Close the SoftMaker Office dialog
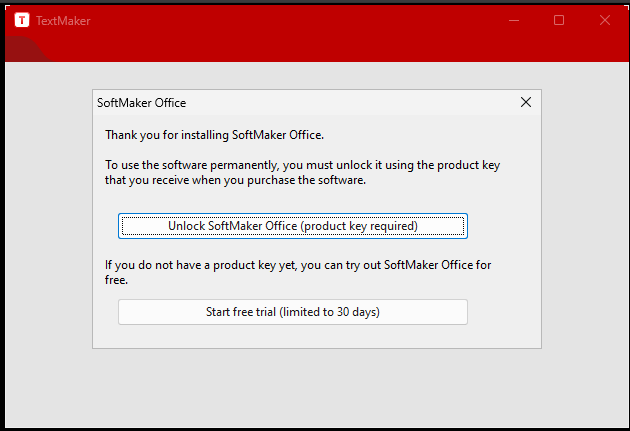 coord(526,102)
